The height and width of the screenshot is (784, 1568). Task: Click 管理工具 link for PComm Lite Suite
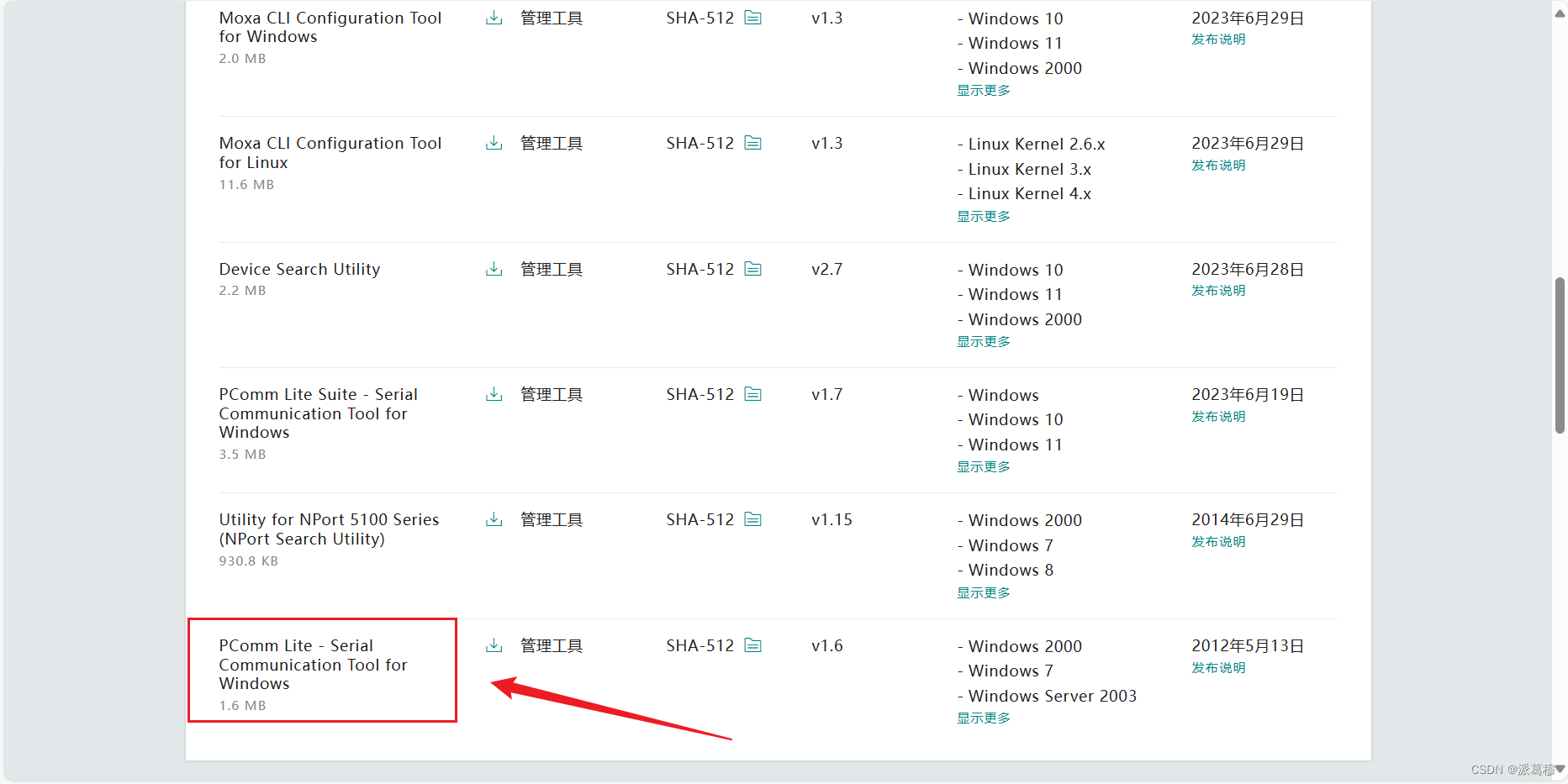(x=551, y=393)
